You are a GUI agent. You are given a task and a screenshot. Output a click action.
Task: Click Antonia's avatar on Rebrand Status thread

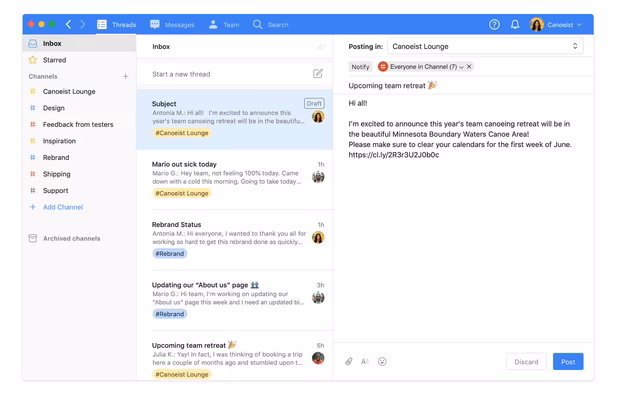[x=318, y=237]
